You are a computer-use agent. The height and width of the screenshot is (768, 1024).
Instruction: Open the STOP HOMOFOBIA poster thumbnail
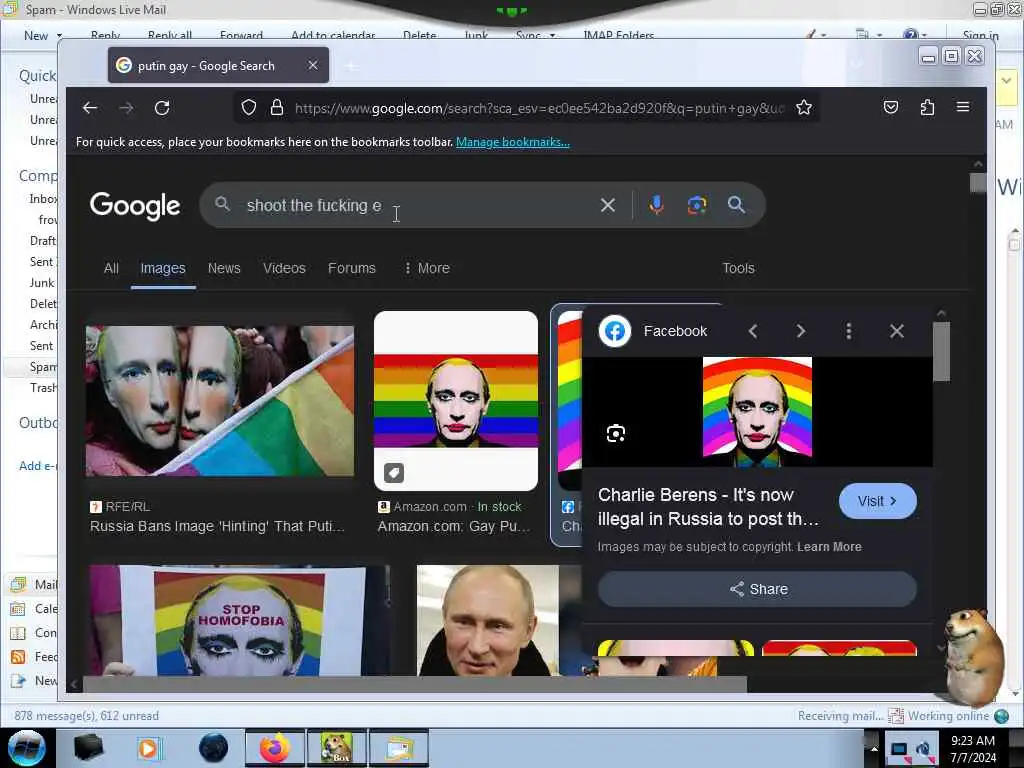coord(240,620)
